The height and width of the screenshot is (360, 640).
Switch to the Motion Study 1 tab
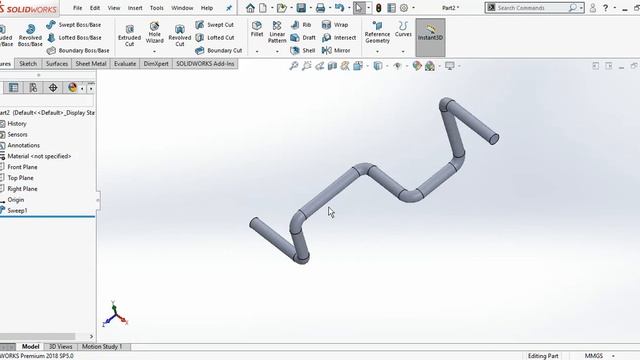[x=102, y=347]
